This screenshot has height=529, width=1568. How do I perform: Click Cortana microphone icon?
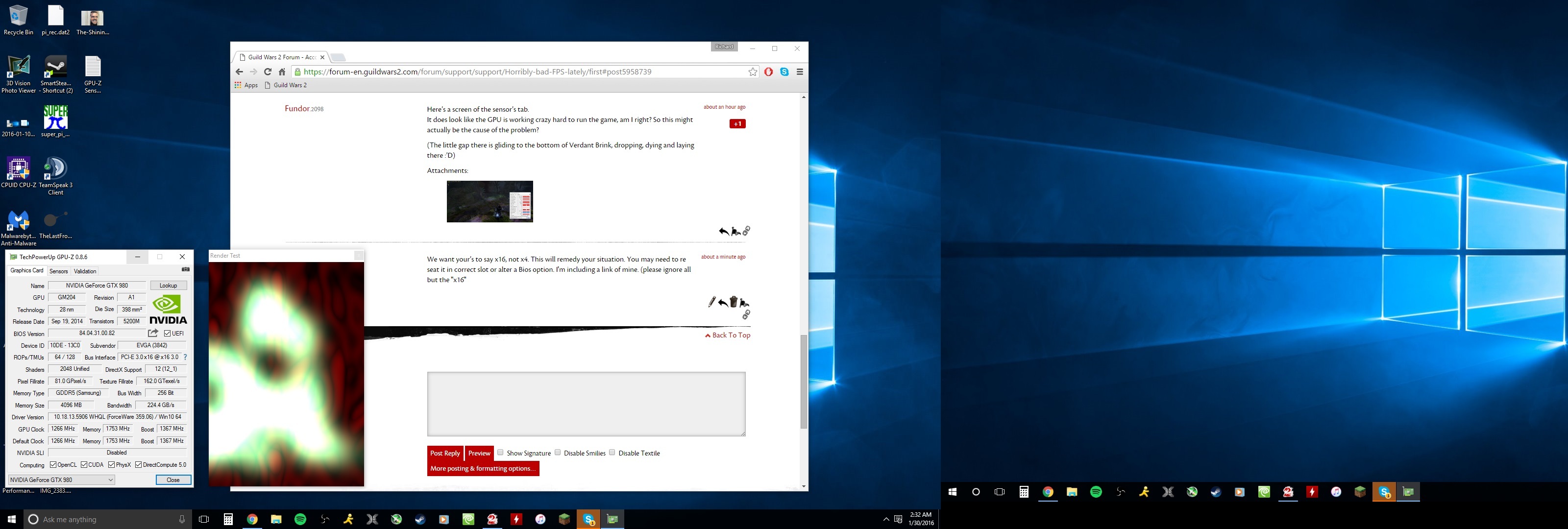[181, 519]
